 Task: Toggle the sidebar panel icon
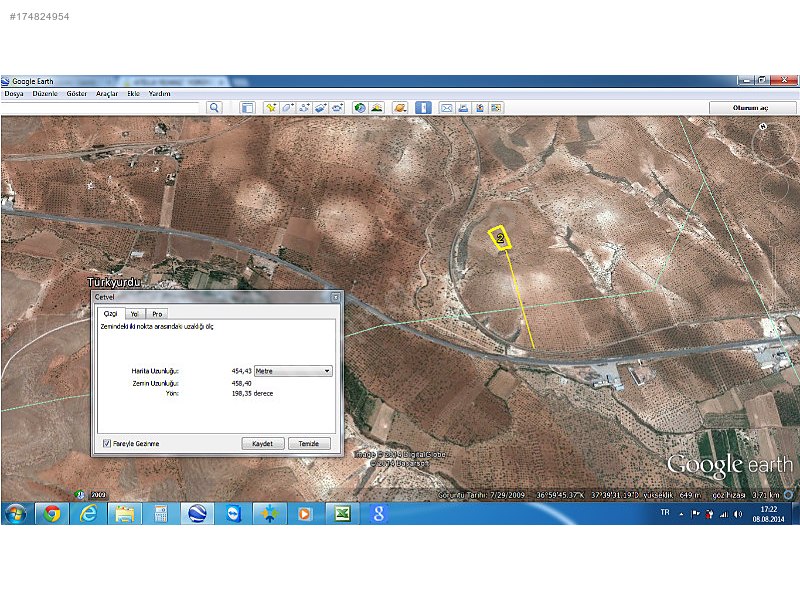point(247,108)
